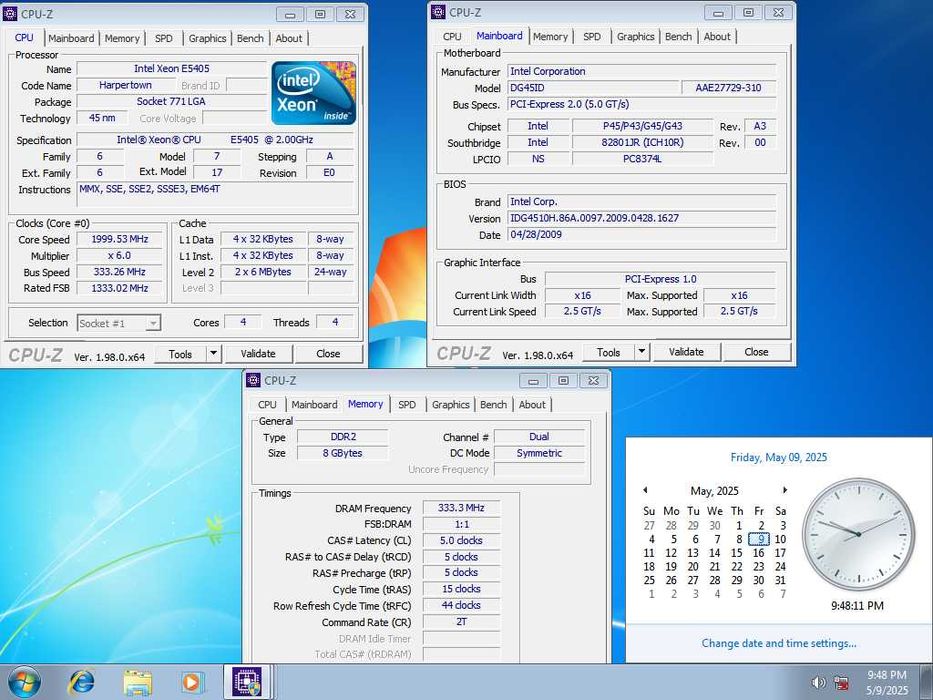Viewport: 933px width, 700px height.
Task: Click the Intel Xeon inside logo
Action: click(313, 93)
